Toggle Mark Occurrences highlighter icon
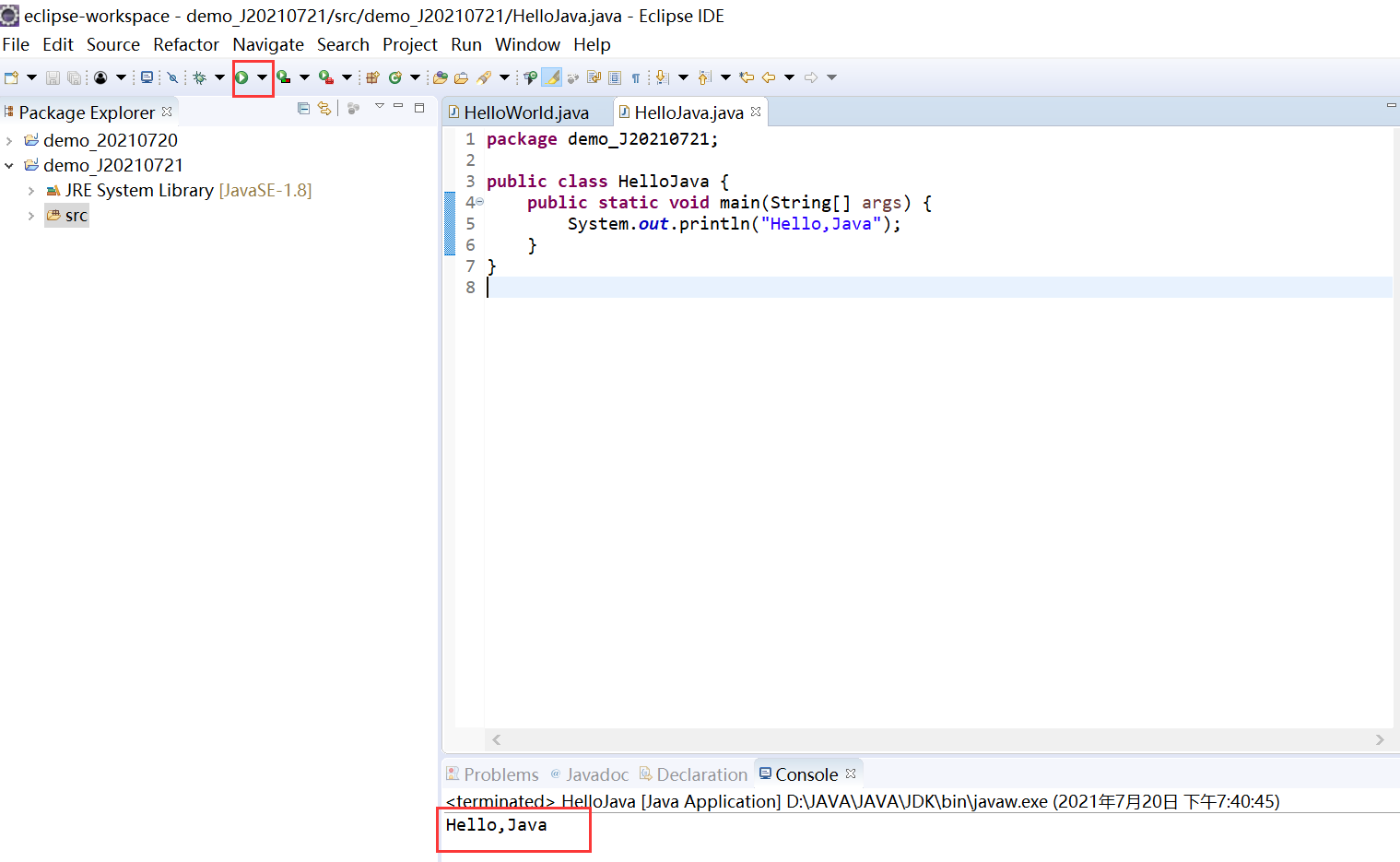This screenshot has height=862, width=1400. click(551, 77)
